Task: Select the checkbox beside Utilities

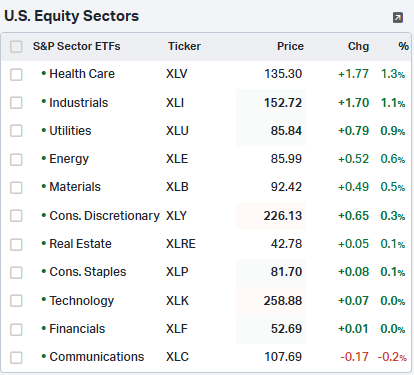Action: click(x=16, y=131)
